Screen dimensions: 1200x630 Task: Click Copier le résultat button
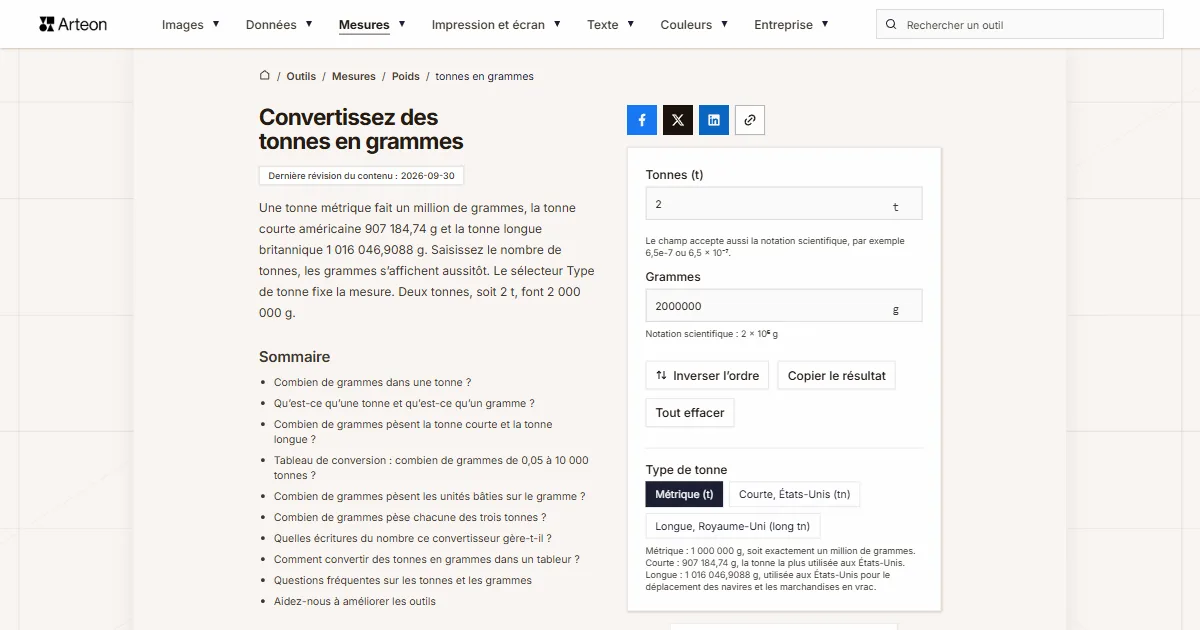[837, 376]
